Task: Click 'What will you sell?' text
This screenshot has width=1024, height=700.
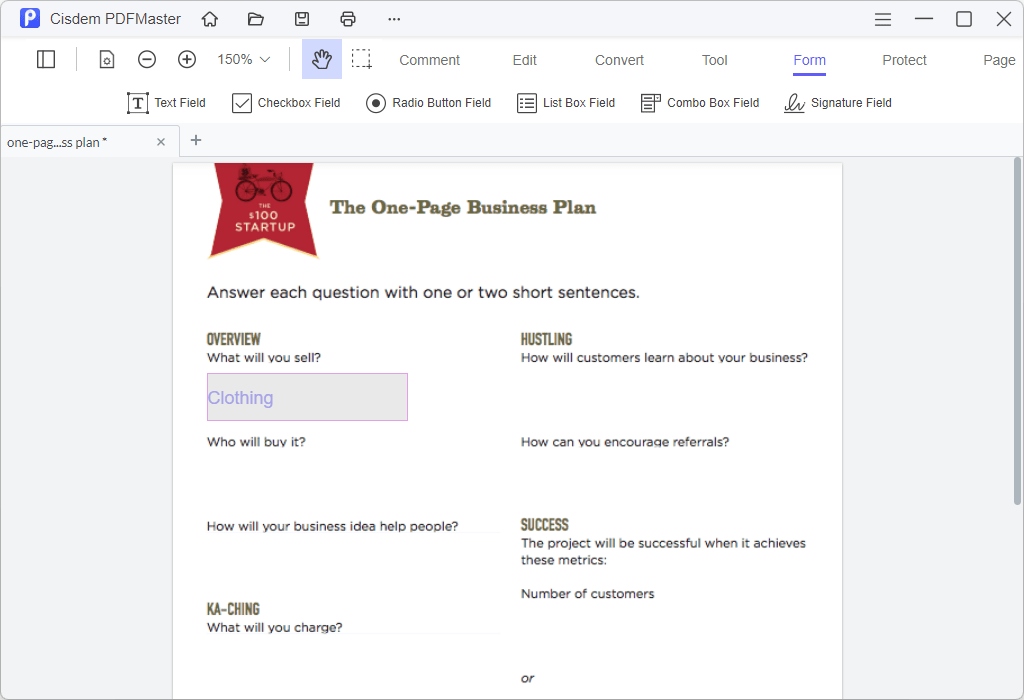Action: coord(264,358)
